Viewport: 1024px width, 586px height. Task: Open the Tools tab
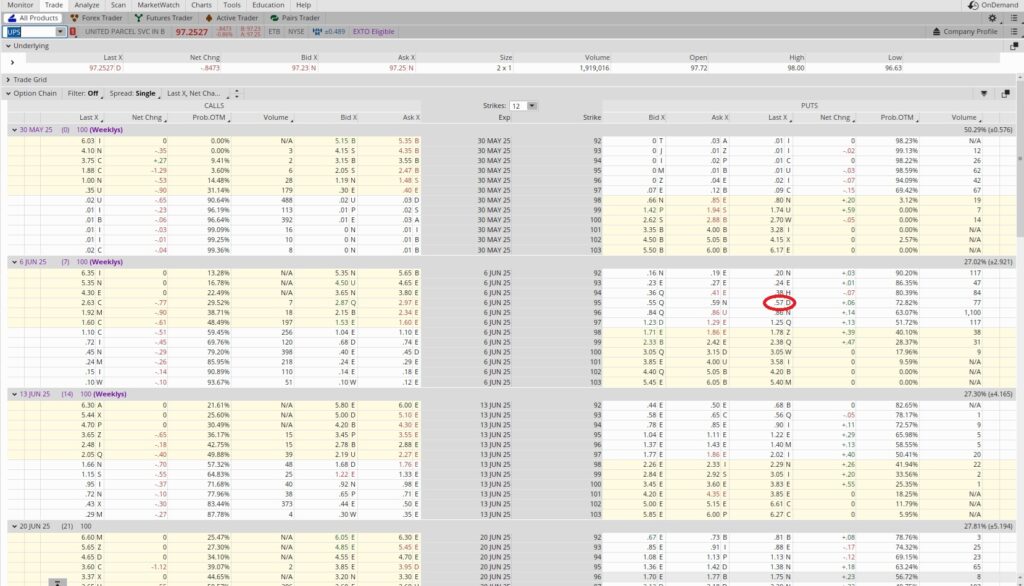[x=231, y=5]
